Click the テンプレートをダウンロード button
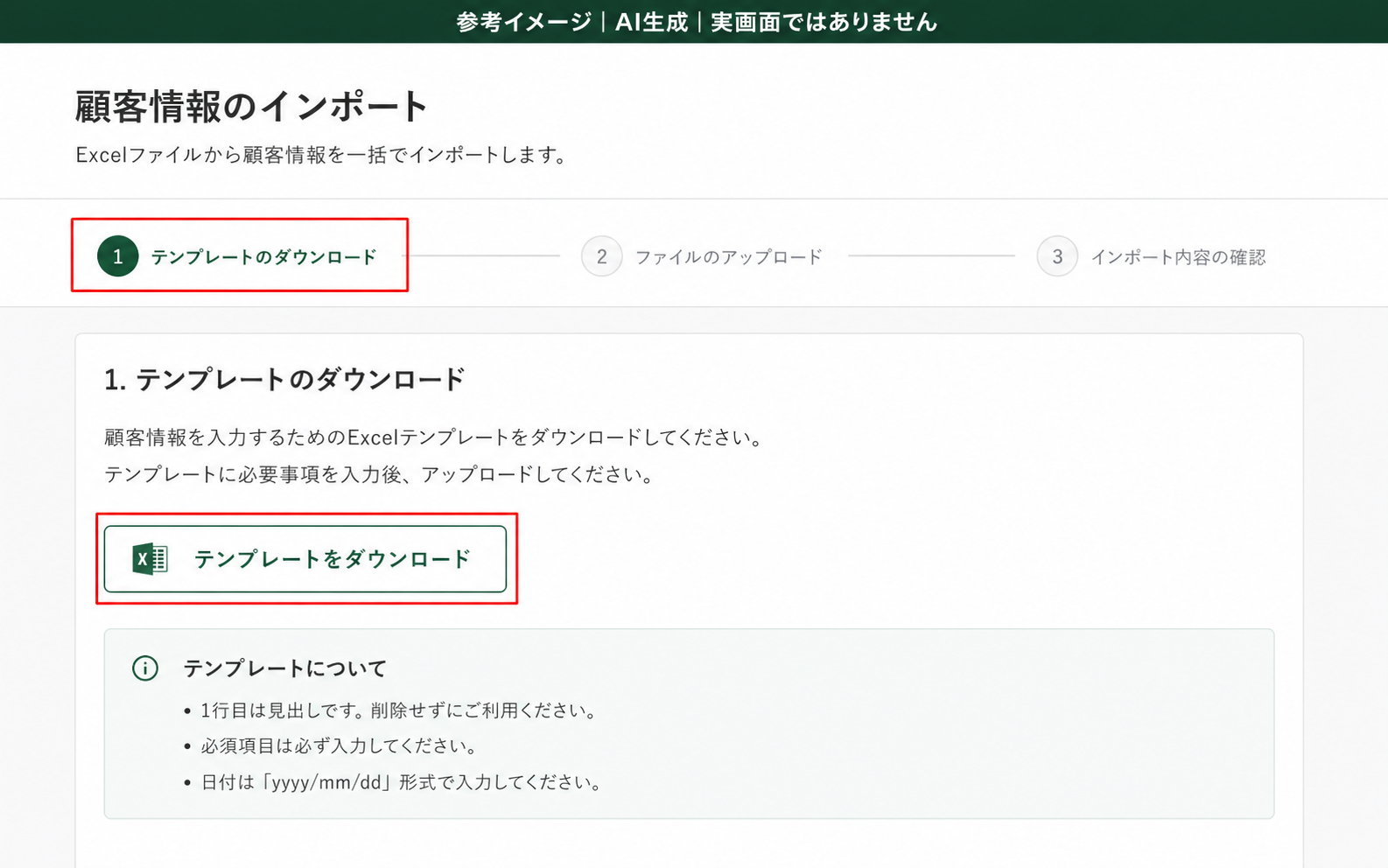1388x868 pixels. pos(305,559)
